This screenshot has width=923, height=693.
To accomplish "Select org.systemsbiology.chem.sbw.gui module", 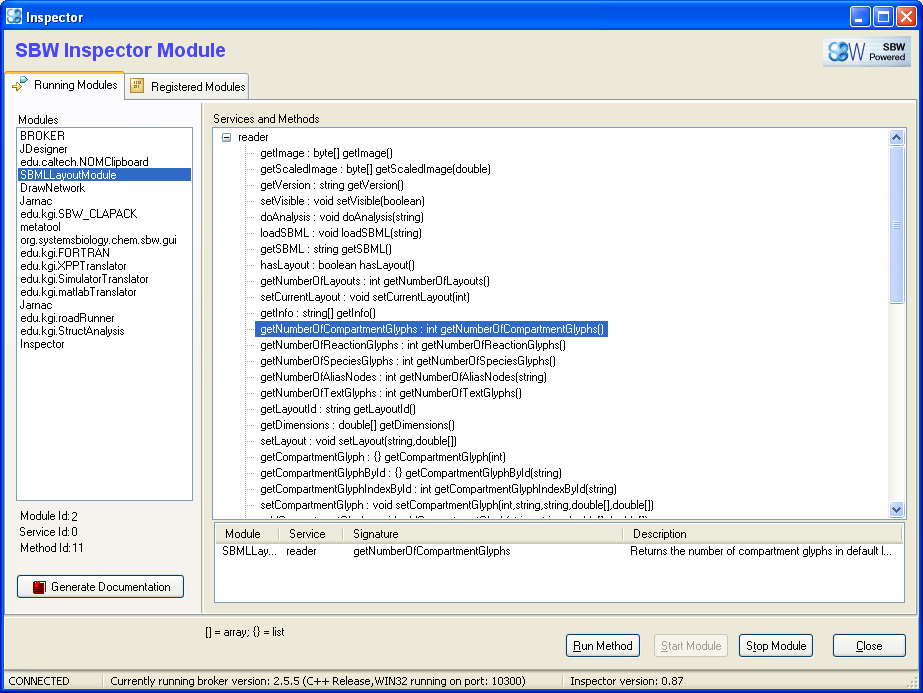I will pos(98,240).
